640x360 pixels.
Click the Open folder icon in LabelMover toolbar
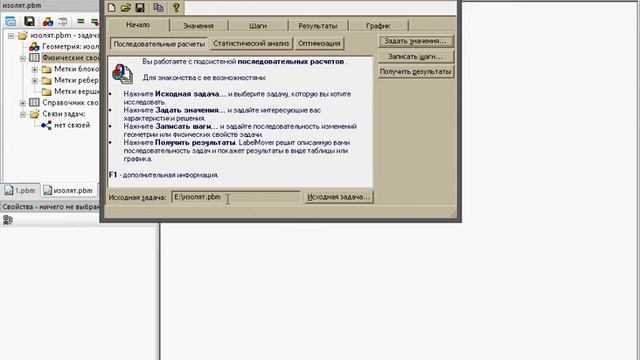pyautogui.click(x=126, y=8)
